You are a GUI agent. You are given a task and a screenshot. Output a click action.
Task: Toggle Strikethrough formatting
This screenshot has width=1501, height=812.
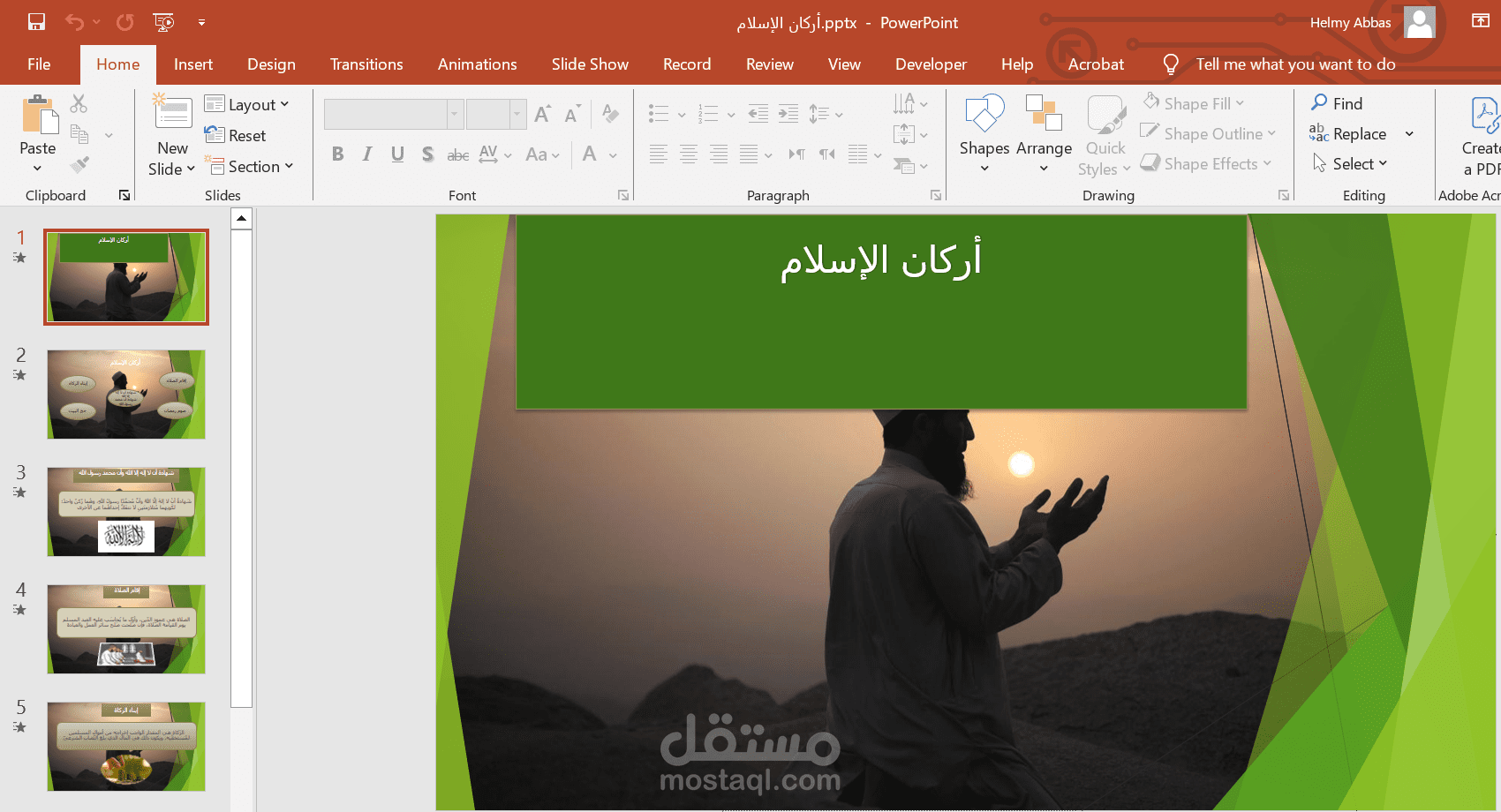tap(457, 155)
